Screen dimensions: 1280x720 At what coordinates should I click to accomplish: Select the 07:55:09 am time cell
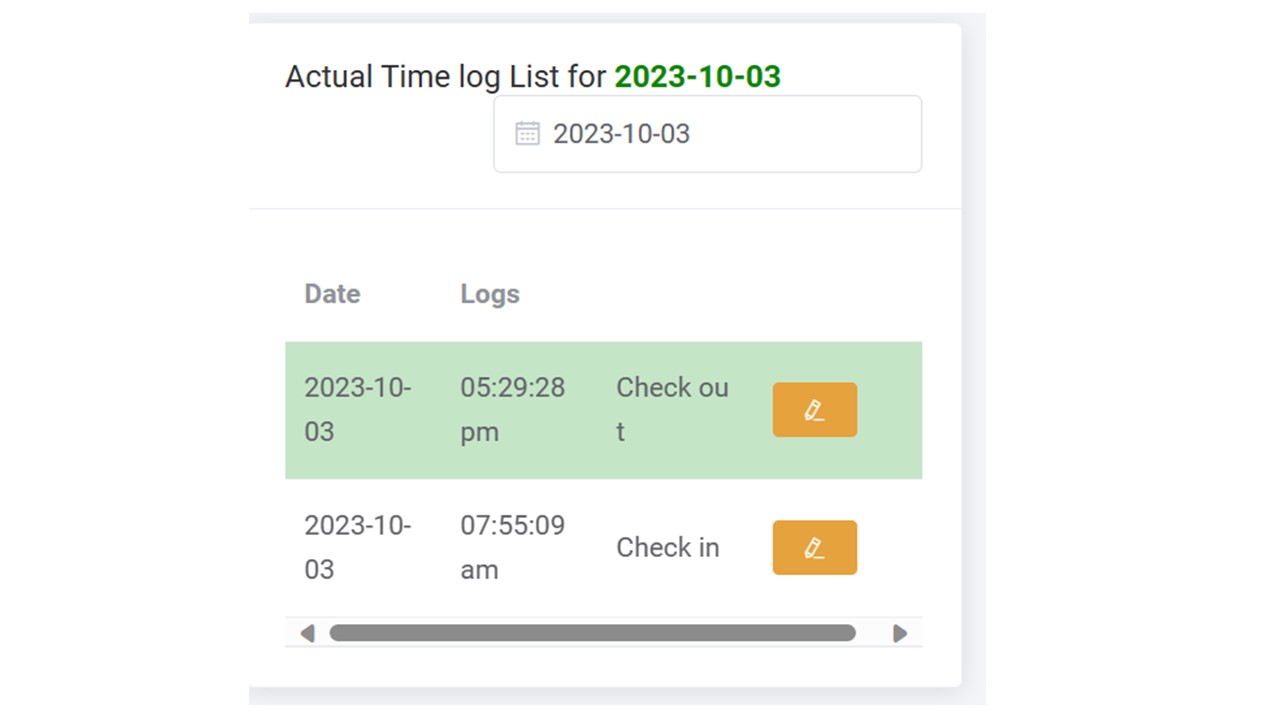click(512, 547)
